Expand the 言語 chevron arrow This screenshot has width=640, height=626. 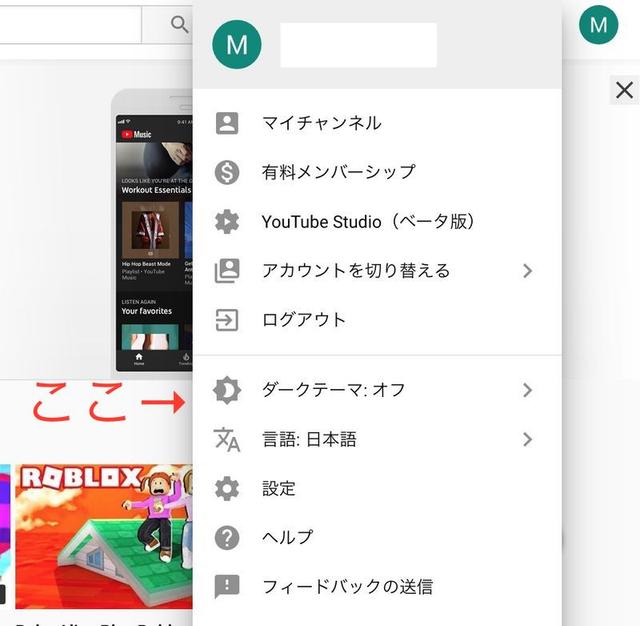point(527,440)
